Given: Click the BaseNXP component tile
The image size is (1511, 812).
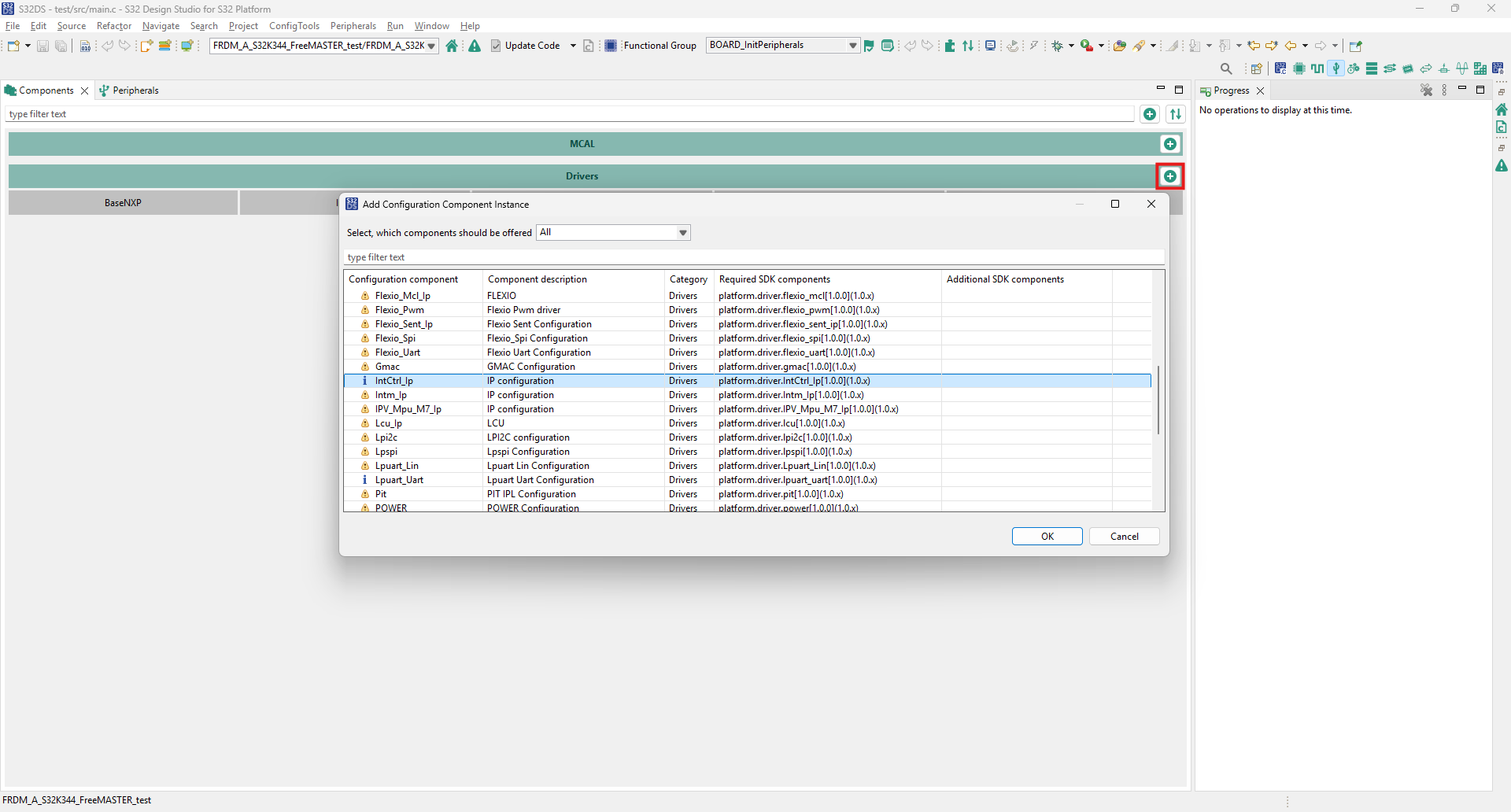Looking at the screenshot, I should [x=123, y=203].
